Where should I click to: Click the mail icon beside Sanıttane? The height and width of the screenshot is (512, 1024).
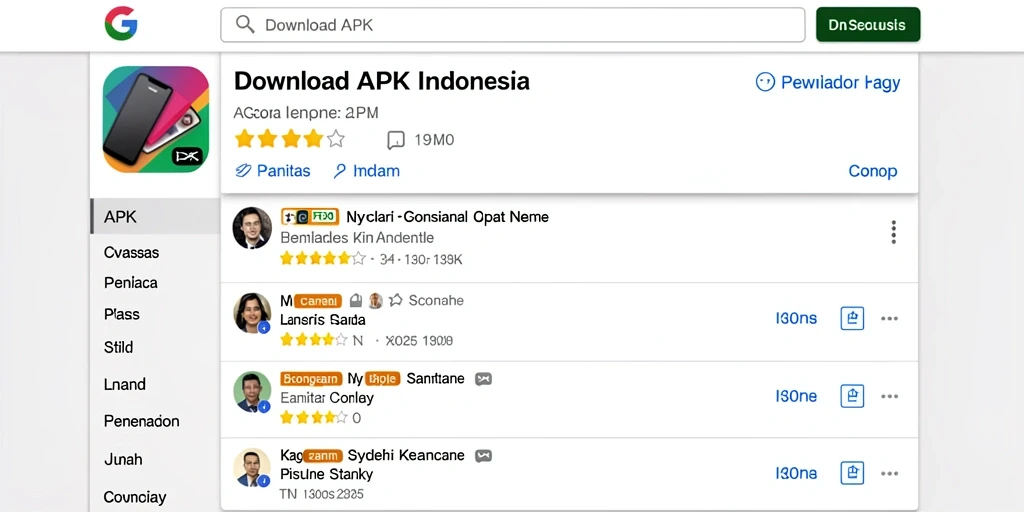click(483, 379)
